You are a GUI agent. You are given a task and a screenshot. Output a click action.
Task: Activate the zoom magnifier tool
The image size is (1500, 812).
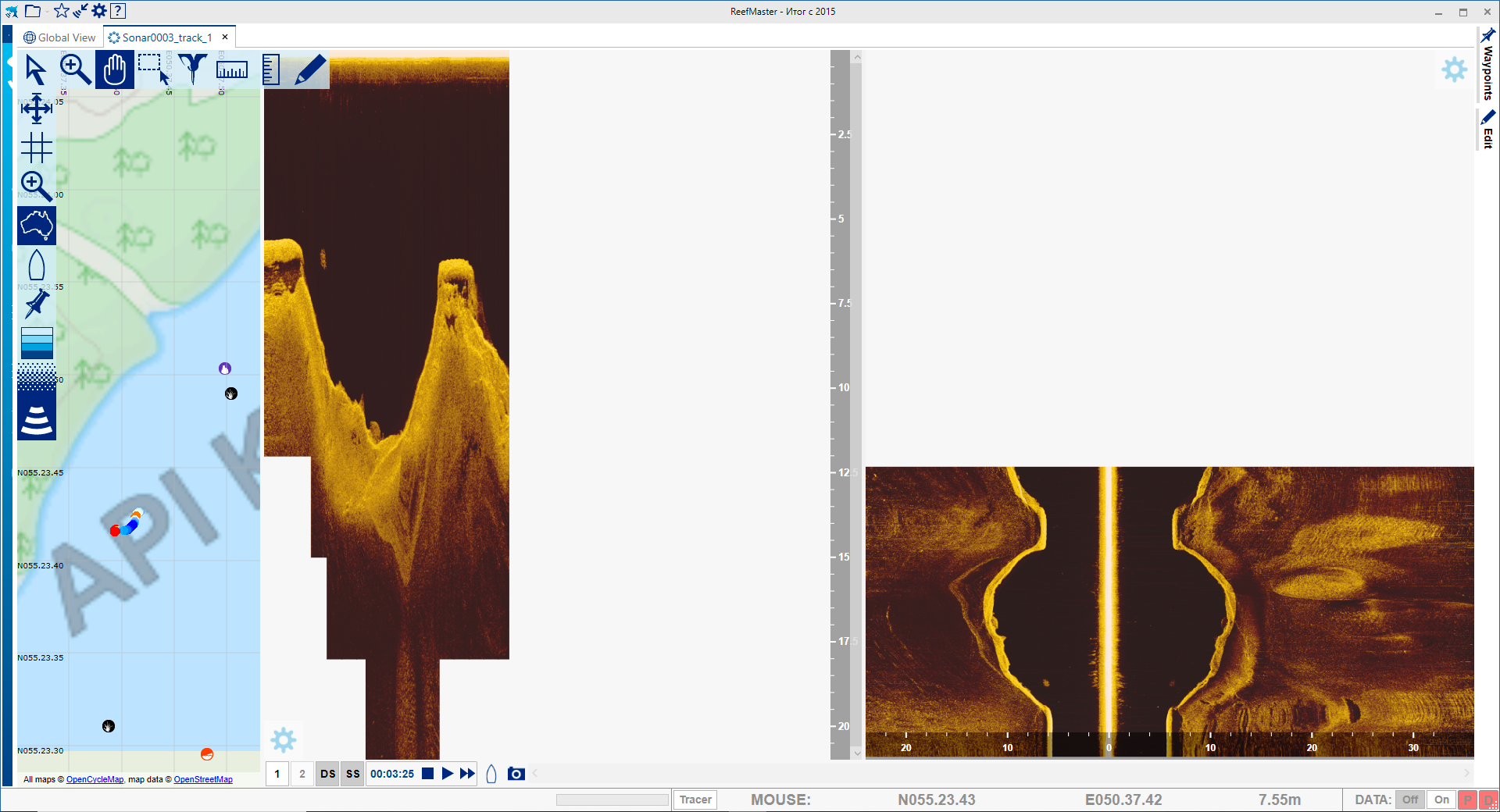tap(76, 70)
